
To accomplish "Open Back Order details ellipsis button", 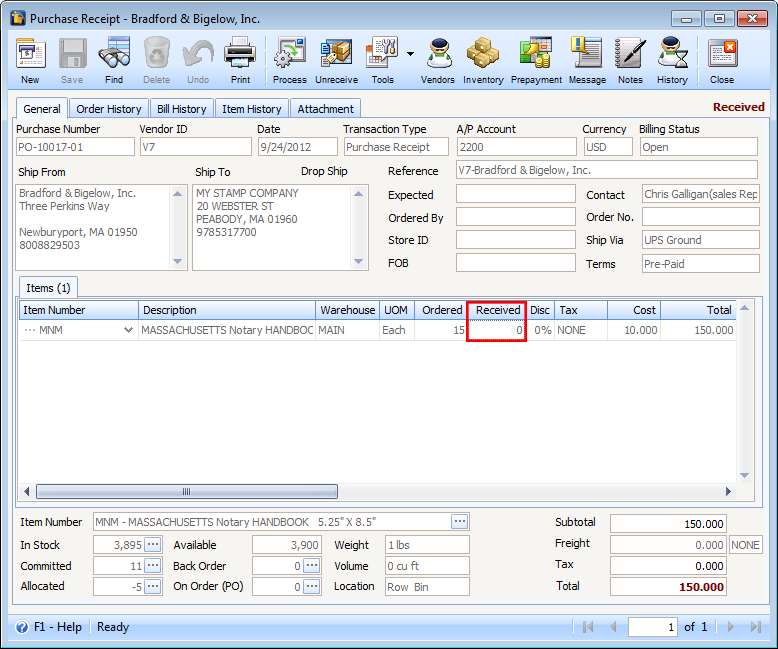I will pos(312,565).
